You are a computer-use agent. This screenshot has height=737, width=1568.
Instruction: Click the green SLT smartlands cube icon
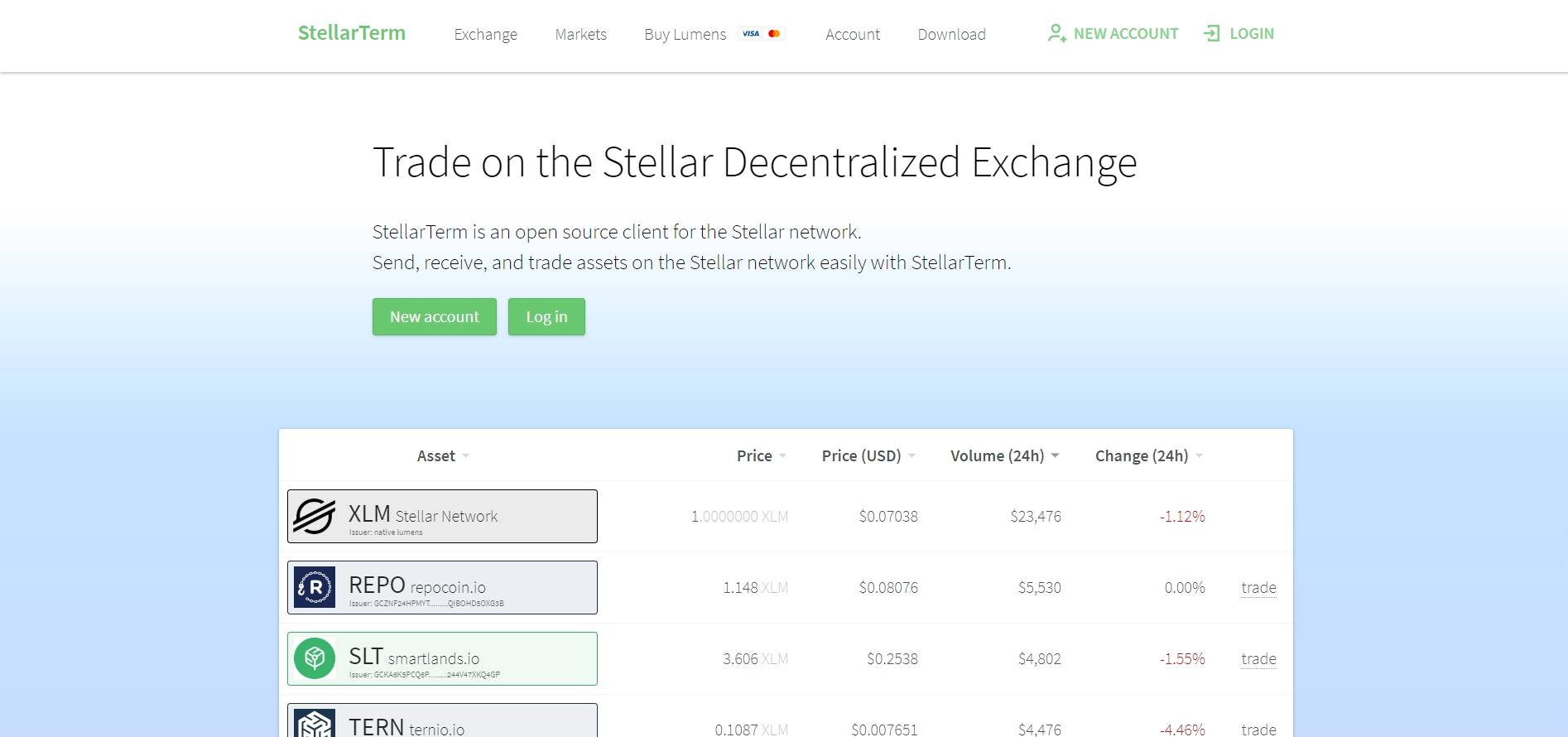coord(316,657)
